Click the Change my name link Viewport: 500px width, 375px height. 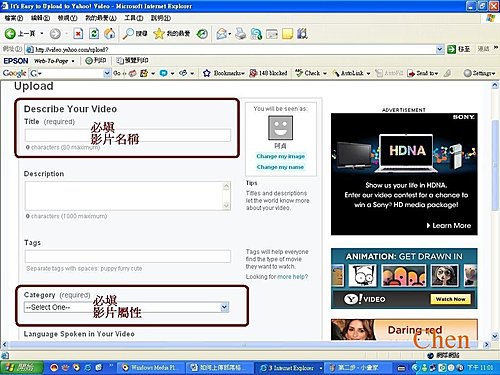280,167
